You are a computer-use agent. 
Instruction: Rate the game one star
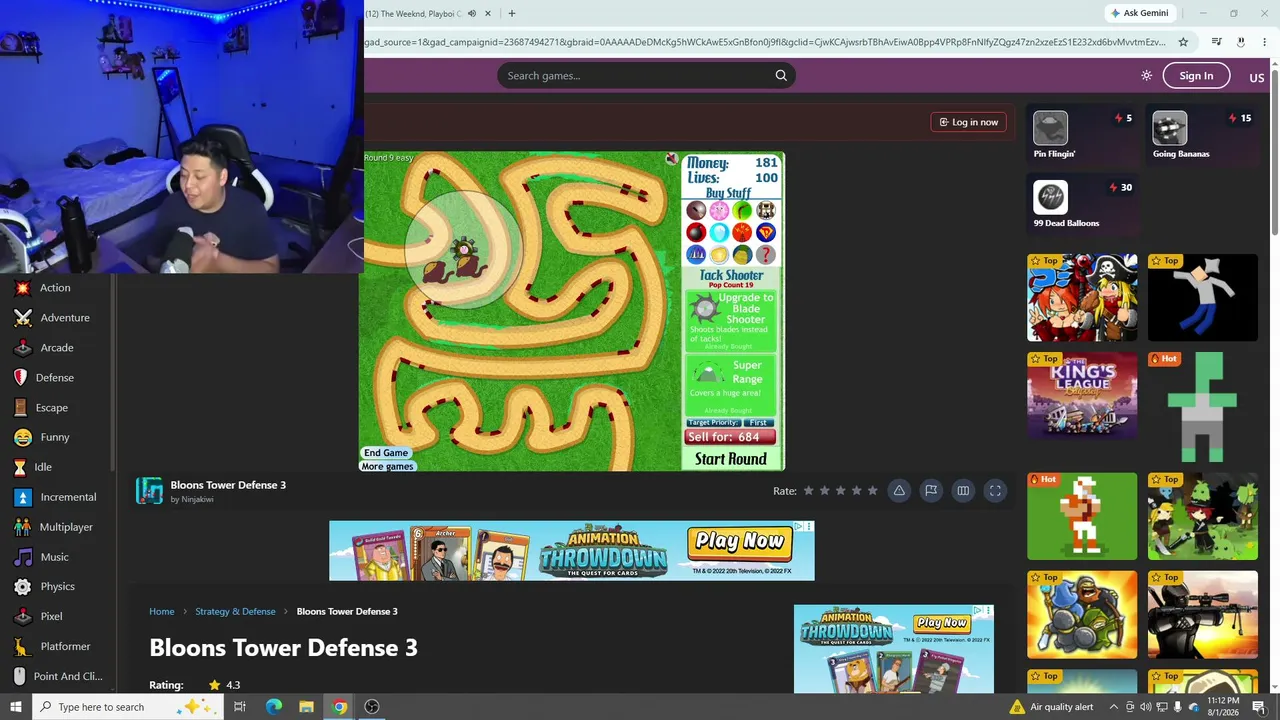(808, 490)
